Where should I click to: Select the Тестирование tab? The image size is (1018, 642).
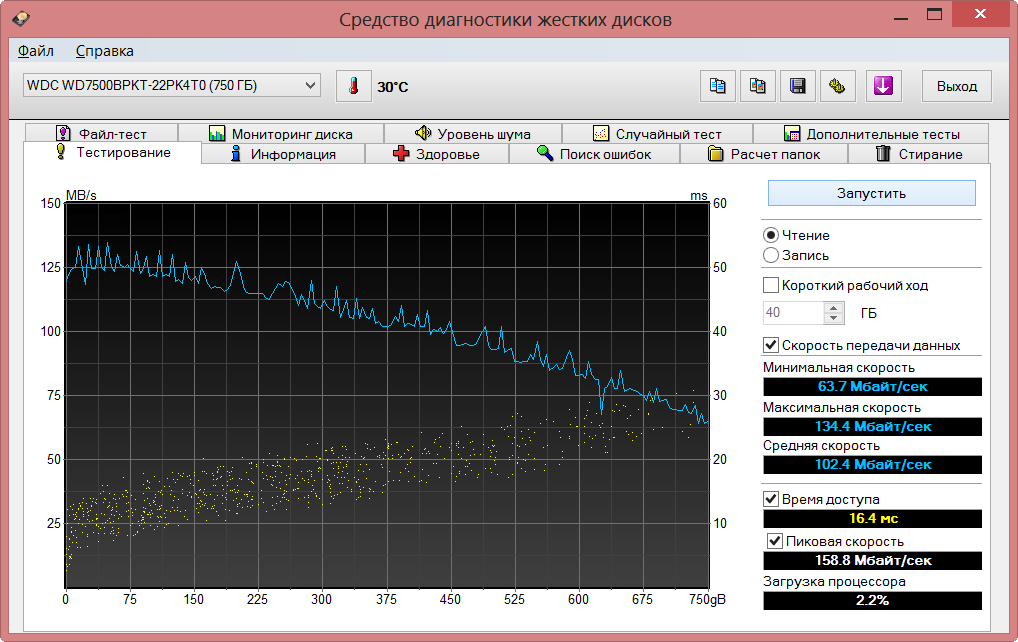113,153
